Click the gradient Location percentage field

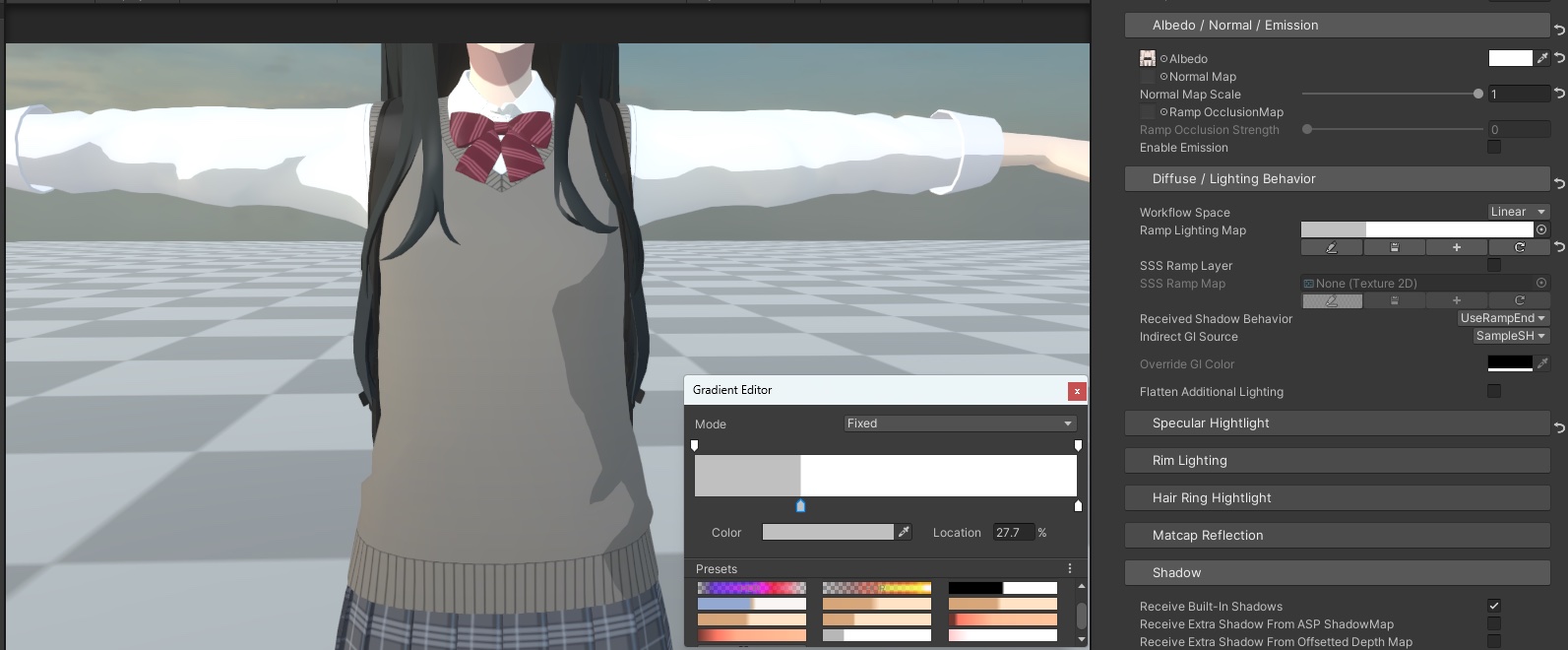tap(1013, 532)
